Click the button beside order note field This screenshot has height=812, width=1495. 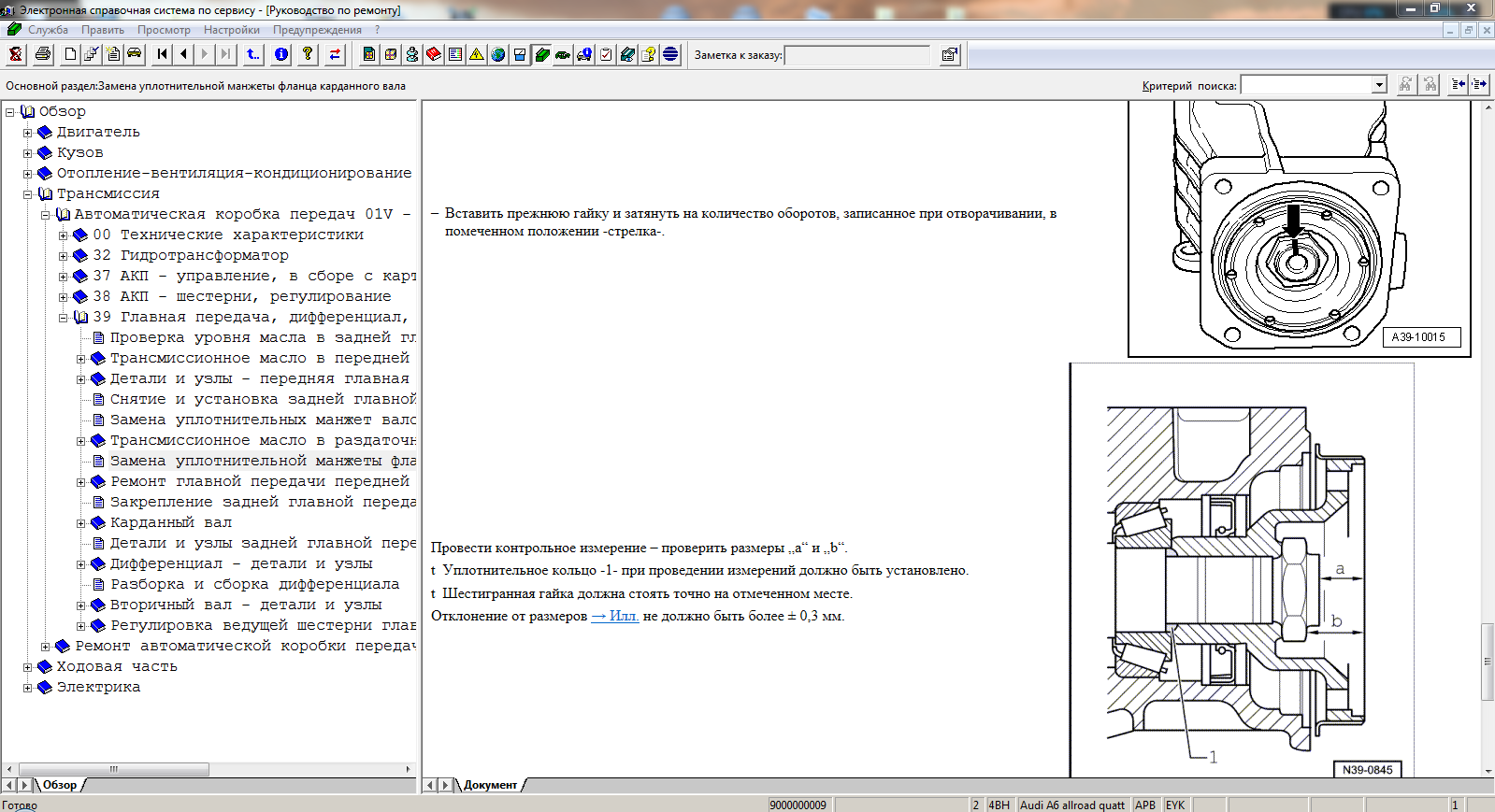coord(949,55)
